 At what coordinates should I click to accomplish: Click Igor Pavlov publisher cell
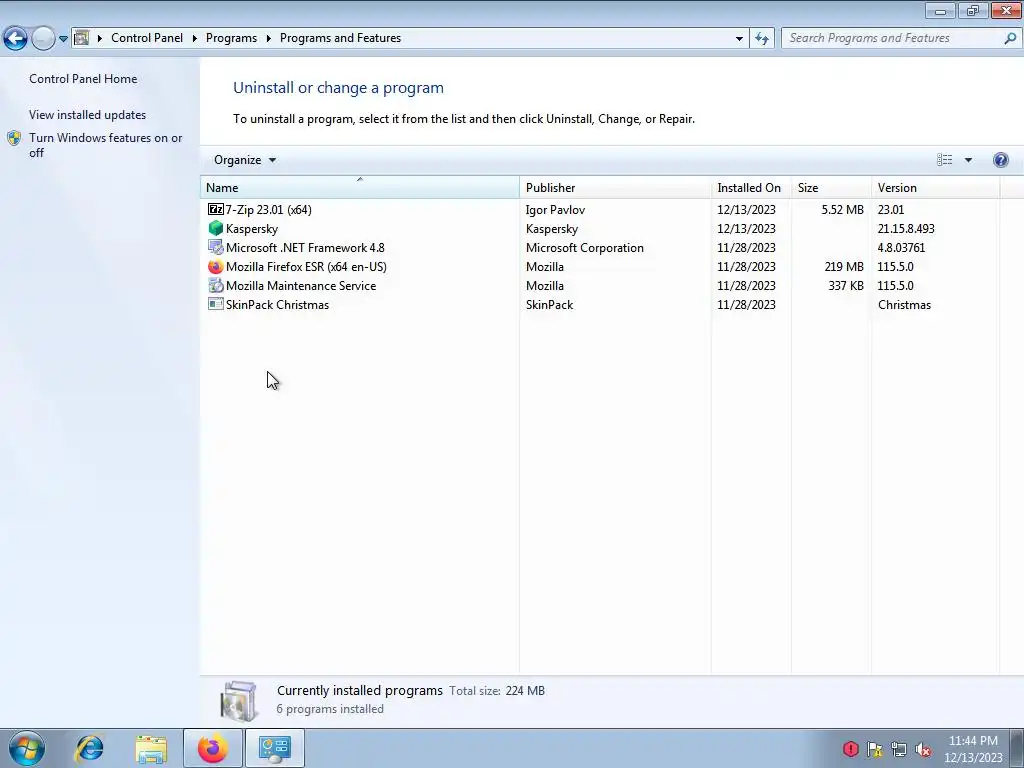[555, 210]
